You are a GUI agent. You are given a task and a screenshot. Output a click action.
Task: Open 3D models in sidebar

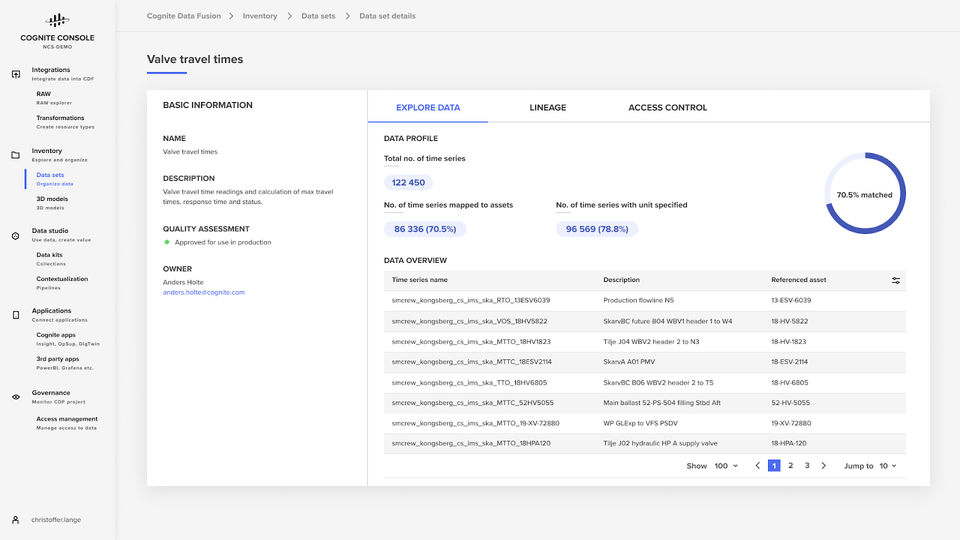coord(52,199)
